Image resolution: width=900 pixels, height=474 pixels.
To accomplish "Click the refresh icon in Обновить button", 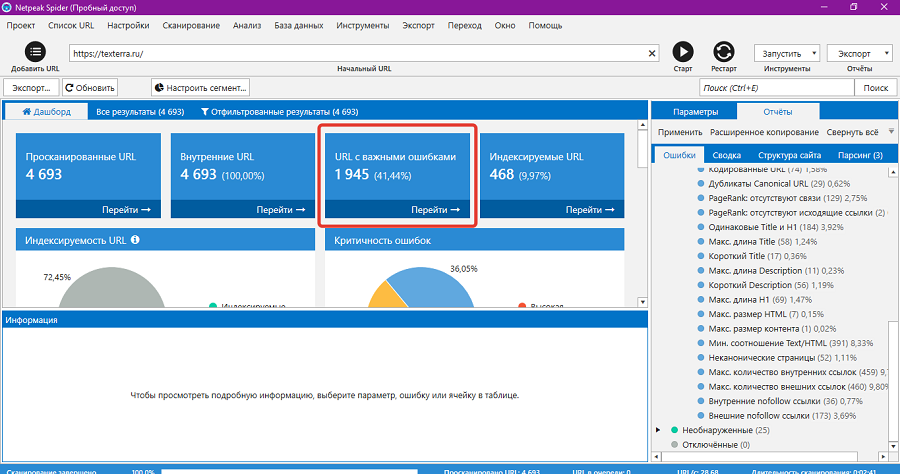I will click(69, 88).
